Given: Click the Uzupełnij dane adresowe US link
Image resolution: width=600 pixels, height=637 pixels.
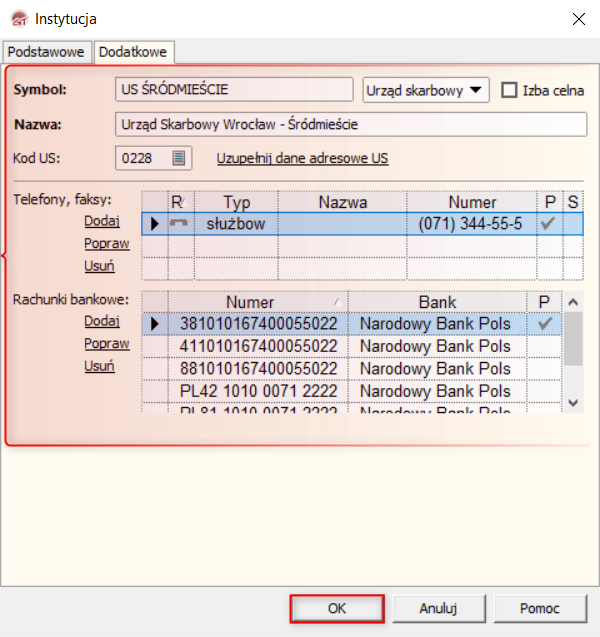Looking at the screenshot, I should [302, 158].
